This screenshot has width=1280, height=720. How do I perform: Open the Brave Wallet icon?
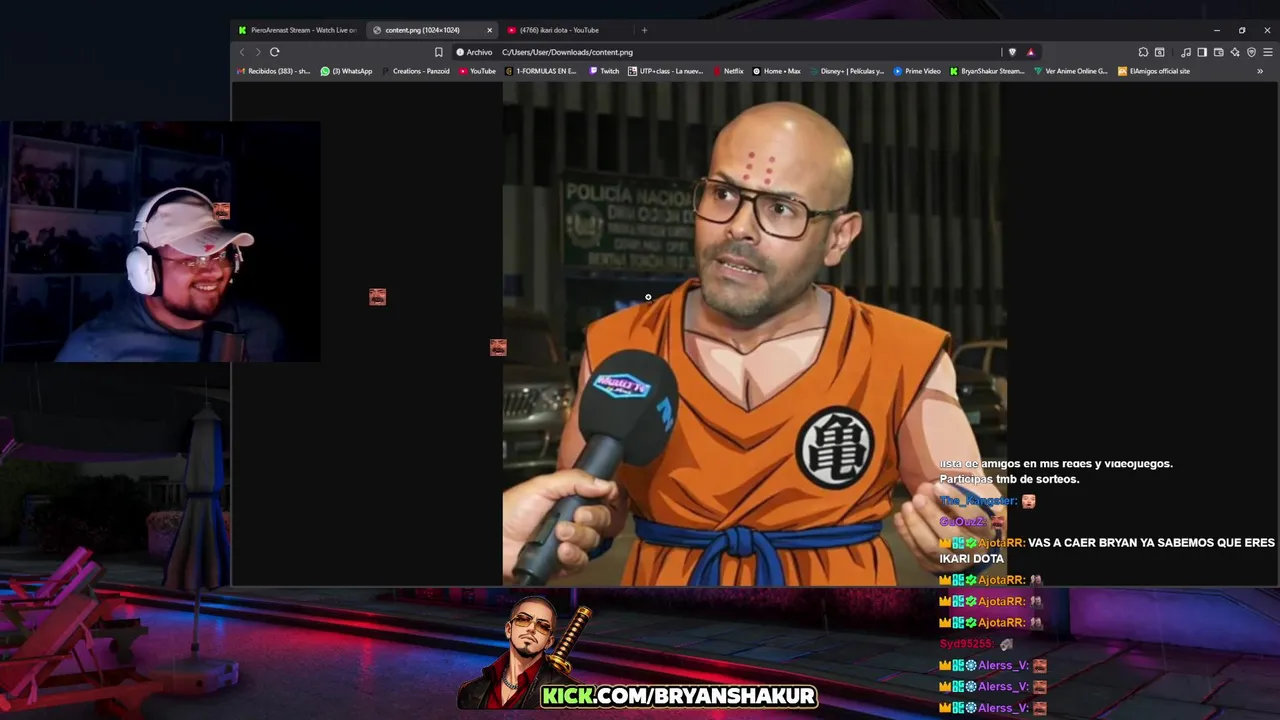click(1218, 52)
